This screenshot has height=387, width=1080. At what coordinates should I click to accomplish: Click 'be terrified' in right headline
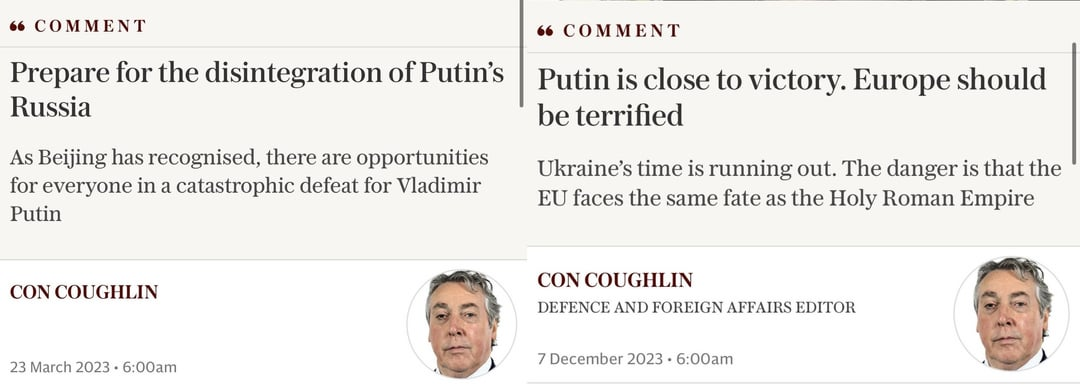(x=610, y=115)
